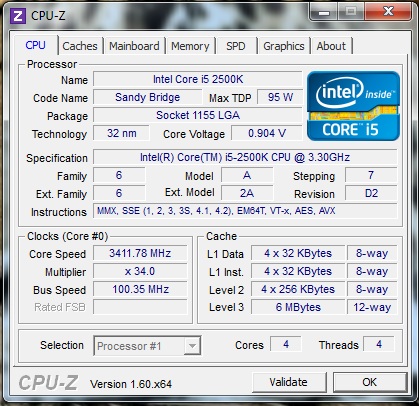Click the CPU-Z purple Z title icon
This screenshot has height=406, width=419.
[x=18, y=16]
